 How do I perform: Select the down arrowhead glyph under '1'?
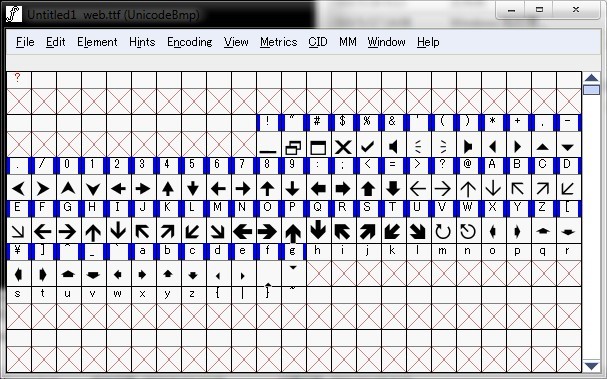[x=93, y=187]
